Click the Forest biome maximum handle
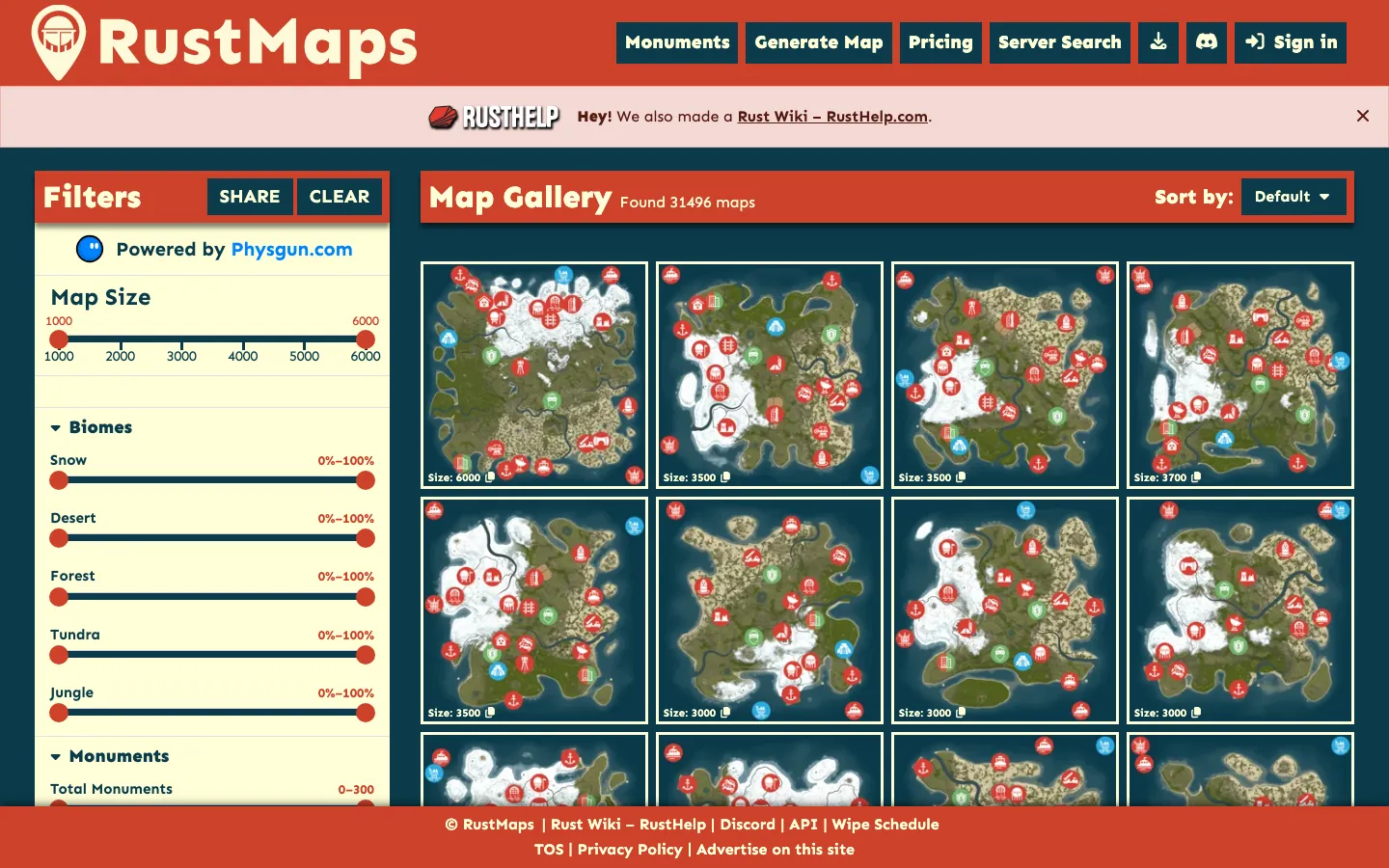 [366, 597]
